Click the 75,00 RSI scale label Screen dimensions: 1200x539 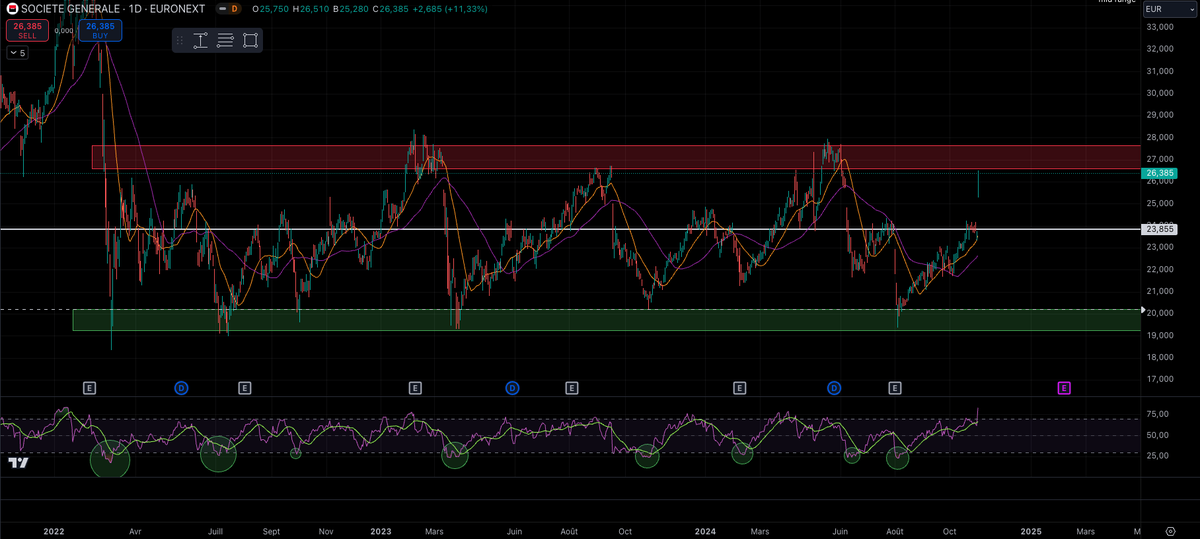pos(1159,414)
